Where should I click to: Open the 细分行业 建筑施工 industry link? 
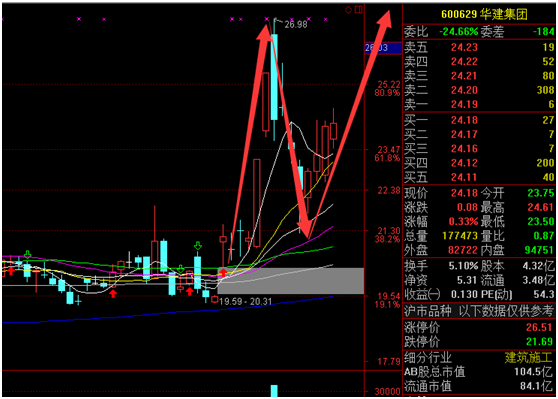point(528,357)
